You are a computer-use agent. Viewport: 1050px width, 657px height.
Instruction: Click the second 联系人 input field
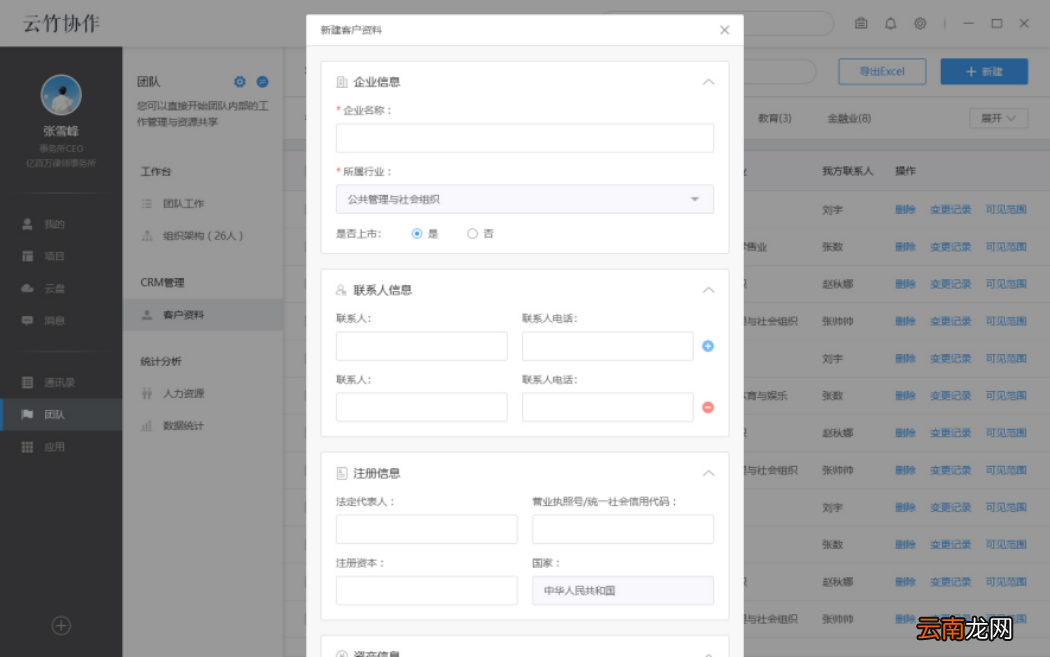pyautogui.click(x=421, y=407)
